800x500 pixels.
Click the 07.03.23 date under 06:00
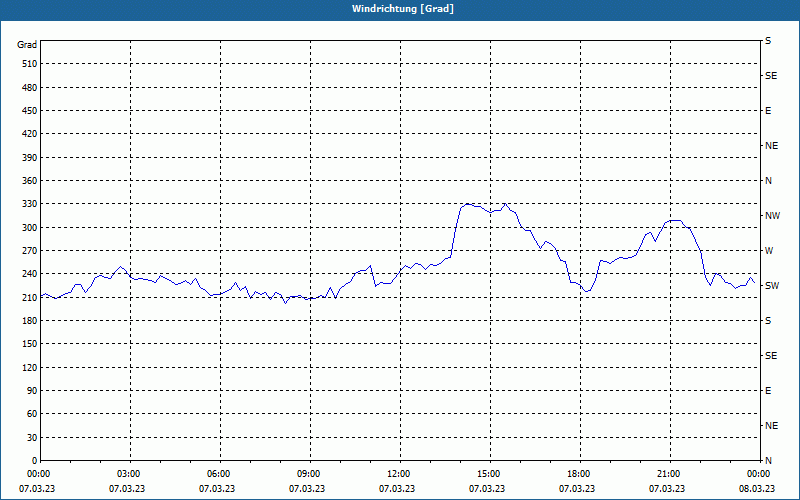click(x=217, y=489)
